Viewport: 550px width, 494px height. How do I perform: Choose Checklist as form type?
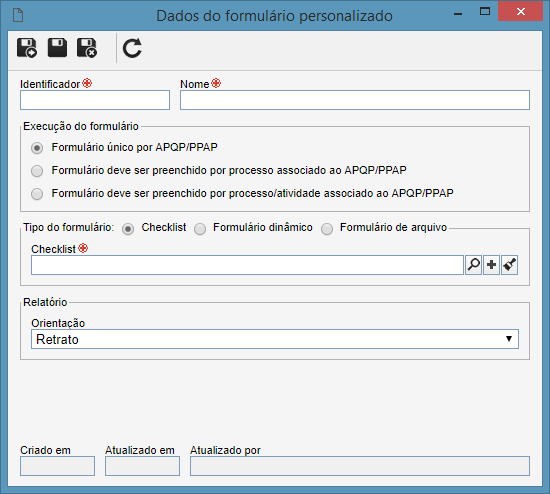(128, 229)
